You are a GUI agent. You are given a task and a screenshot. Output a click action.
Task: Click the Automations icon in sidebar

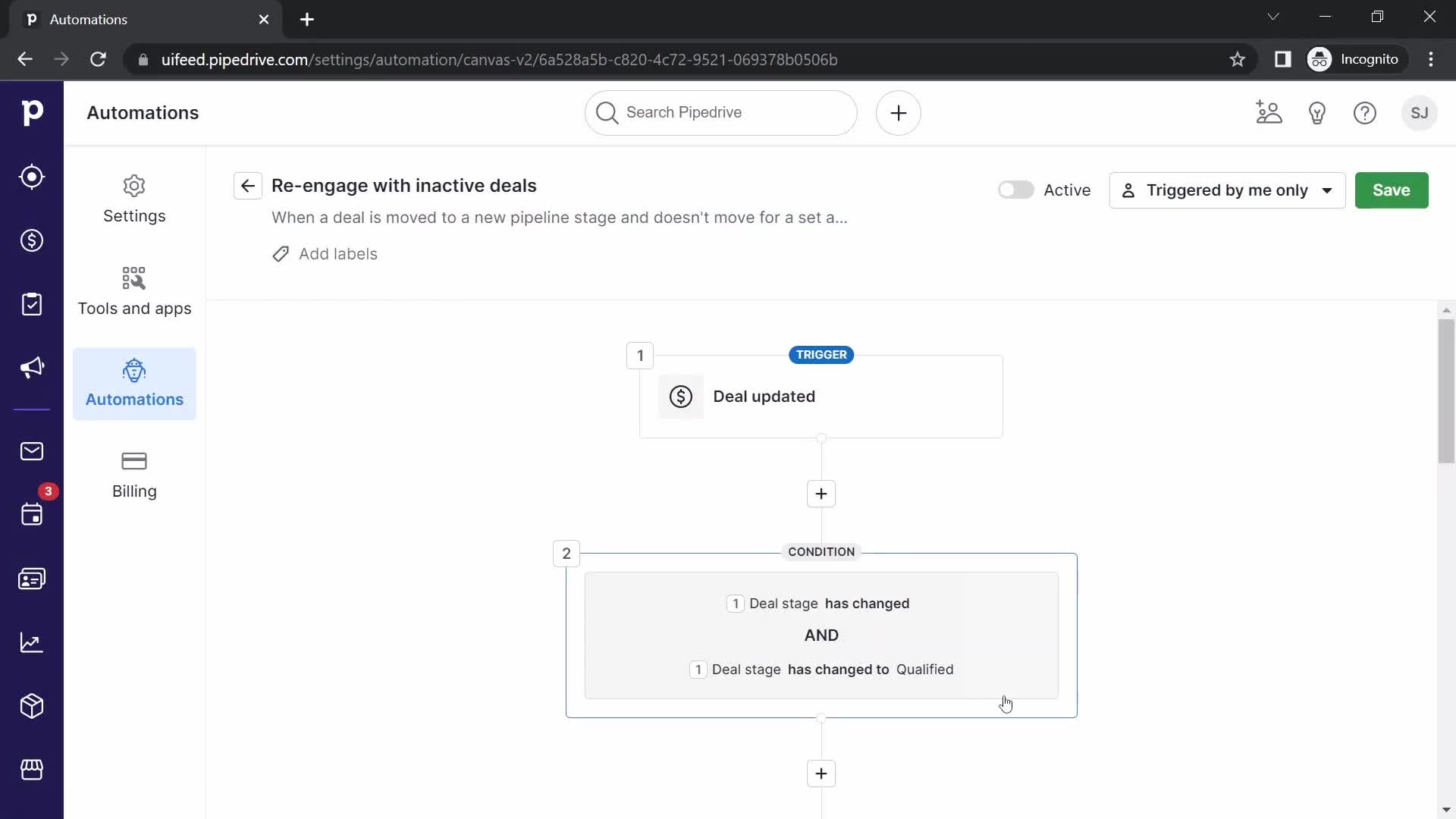(x=134, y=372)
